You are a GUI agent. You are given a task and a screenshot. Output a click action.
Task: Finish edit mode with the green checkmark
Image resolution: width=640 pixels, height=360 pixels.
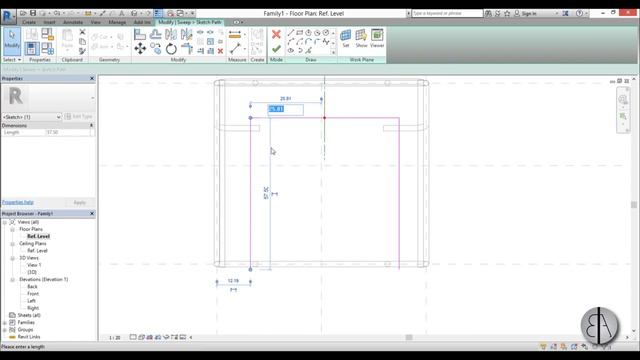276,49
